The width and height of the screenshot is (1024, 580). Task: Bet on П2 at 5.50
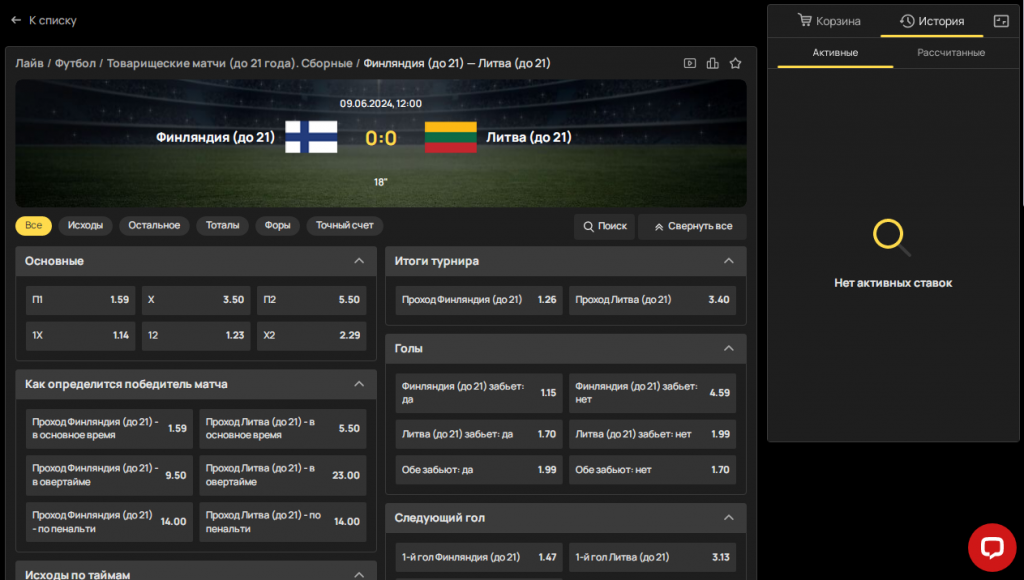coord(312,300)
